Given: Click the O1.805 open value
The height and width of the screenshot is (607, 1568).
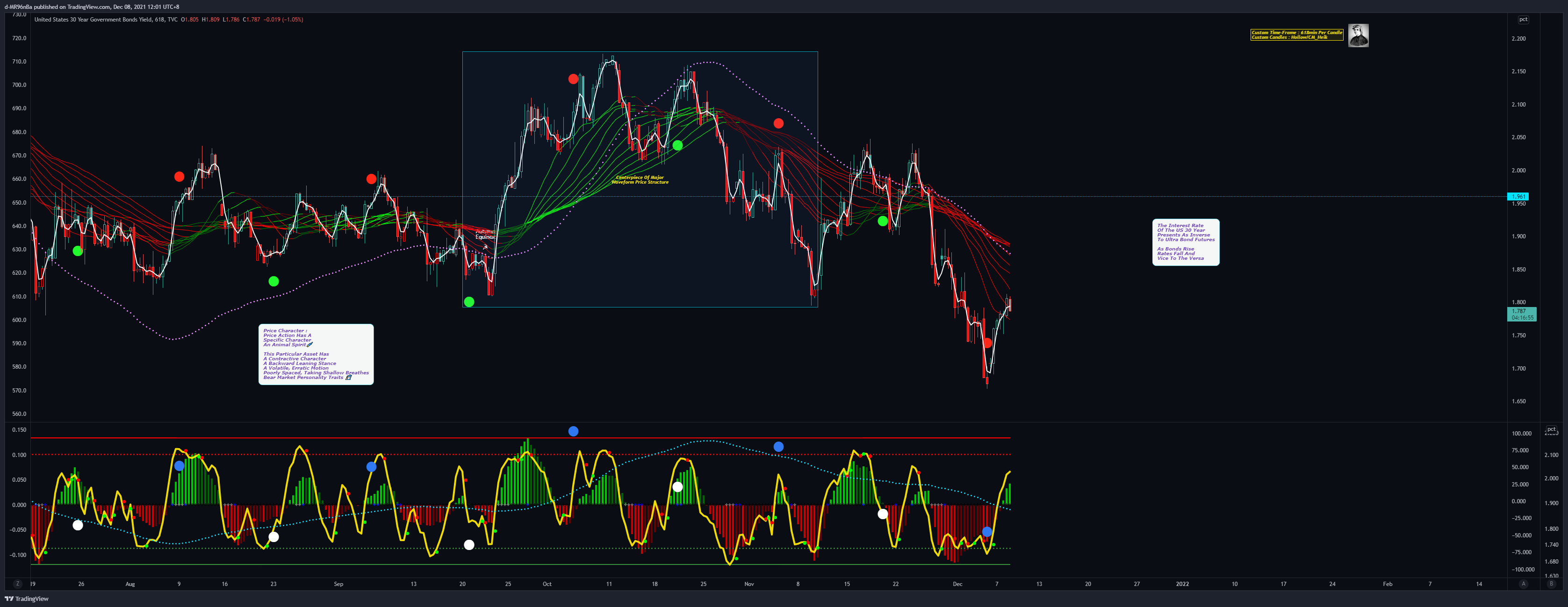Looking at the screenshot, I should coord(190,20).
